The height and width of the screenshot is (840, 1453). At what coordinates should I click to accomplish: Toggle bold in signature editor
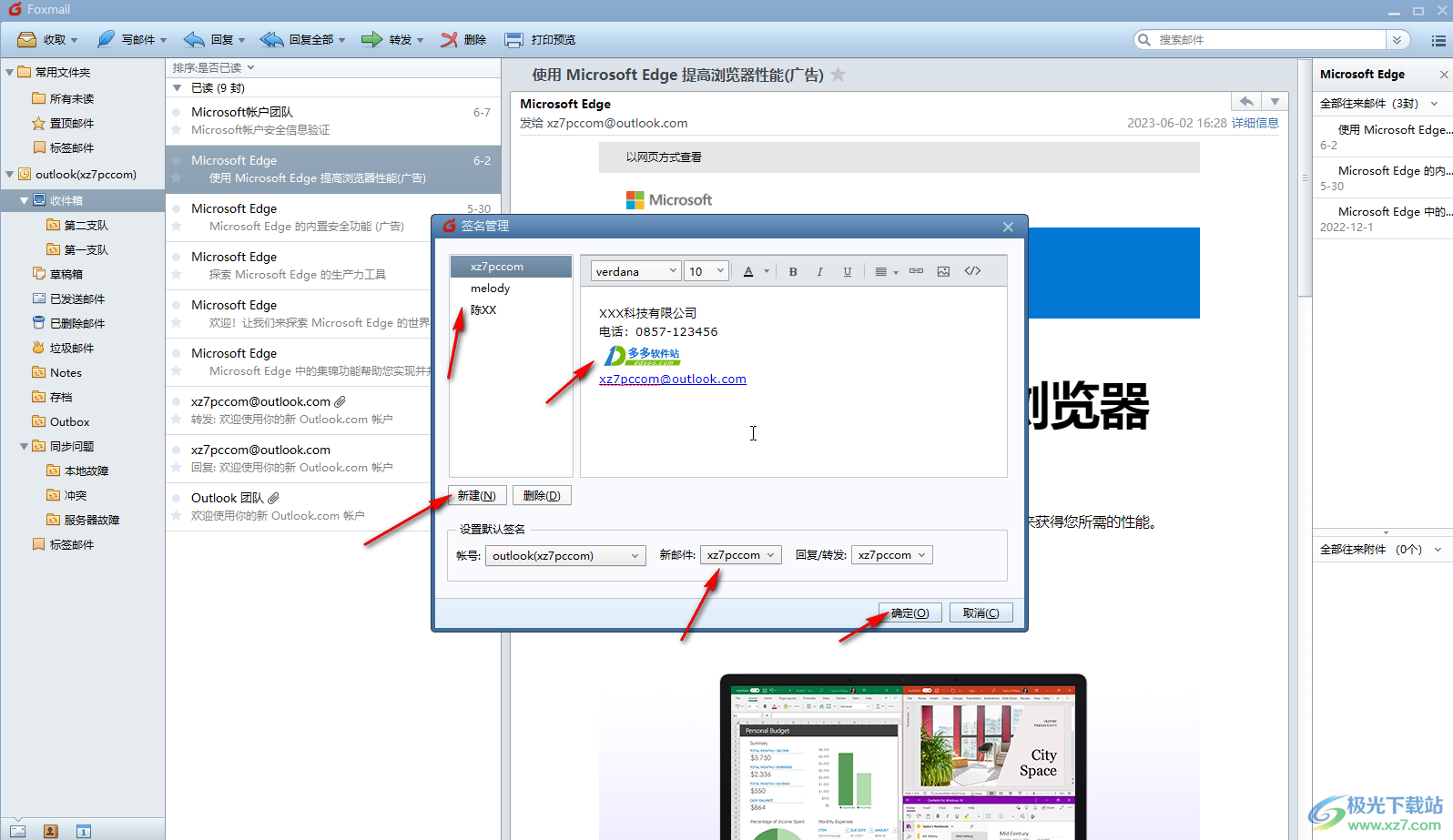pos(793,271)
